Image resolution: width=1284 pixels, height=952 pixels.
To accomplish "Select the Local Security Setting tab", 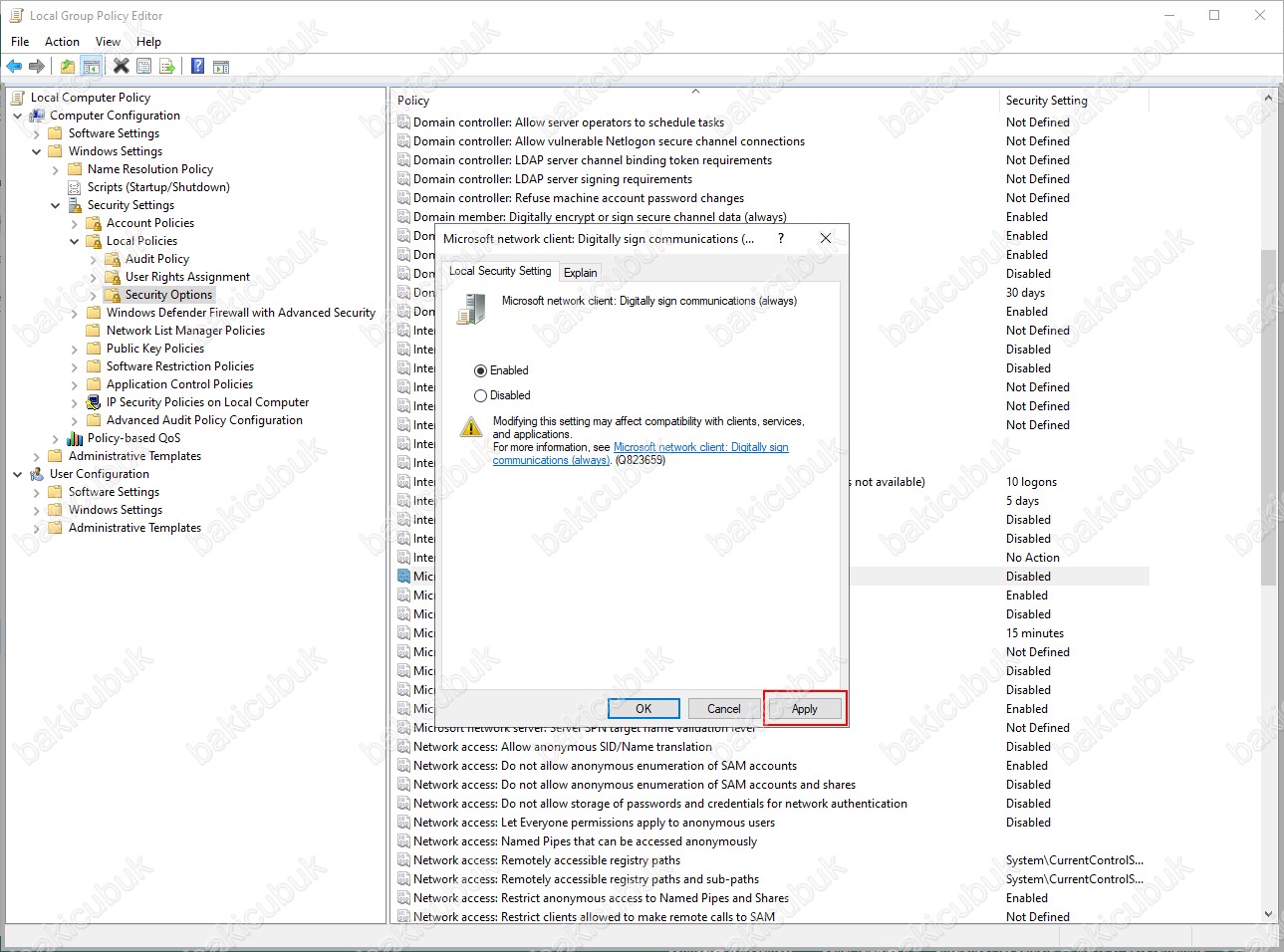I will tap(500, 271).
